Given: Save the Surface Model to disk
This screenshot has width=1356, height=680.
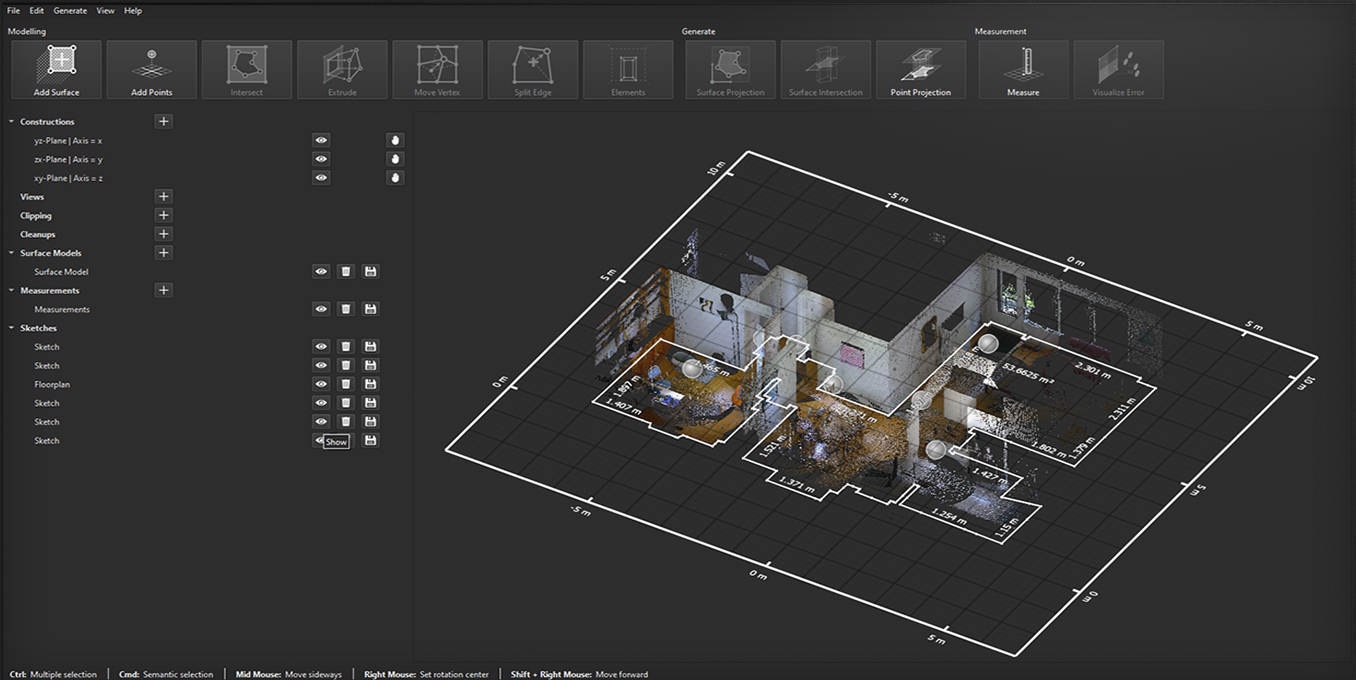Looking at the screenshot, I should pos(370,272).
